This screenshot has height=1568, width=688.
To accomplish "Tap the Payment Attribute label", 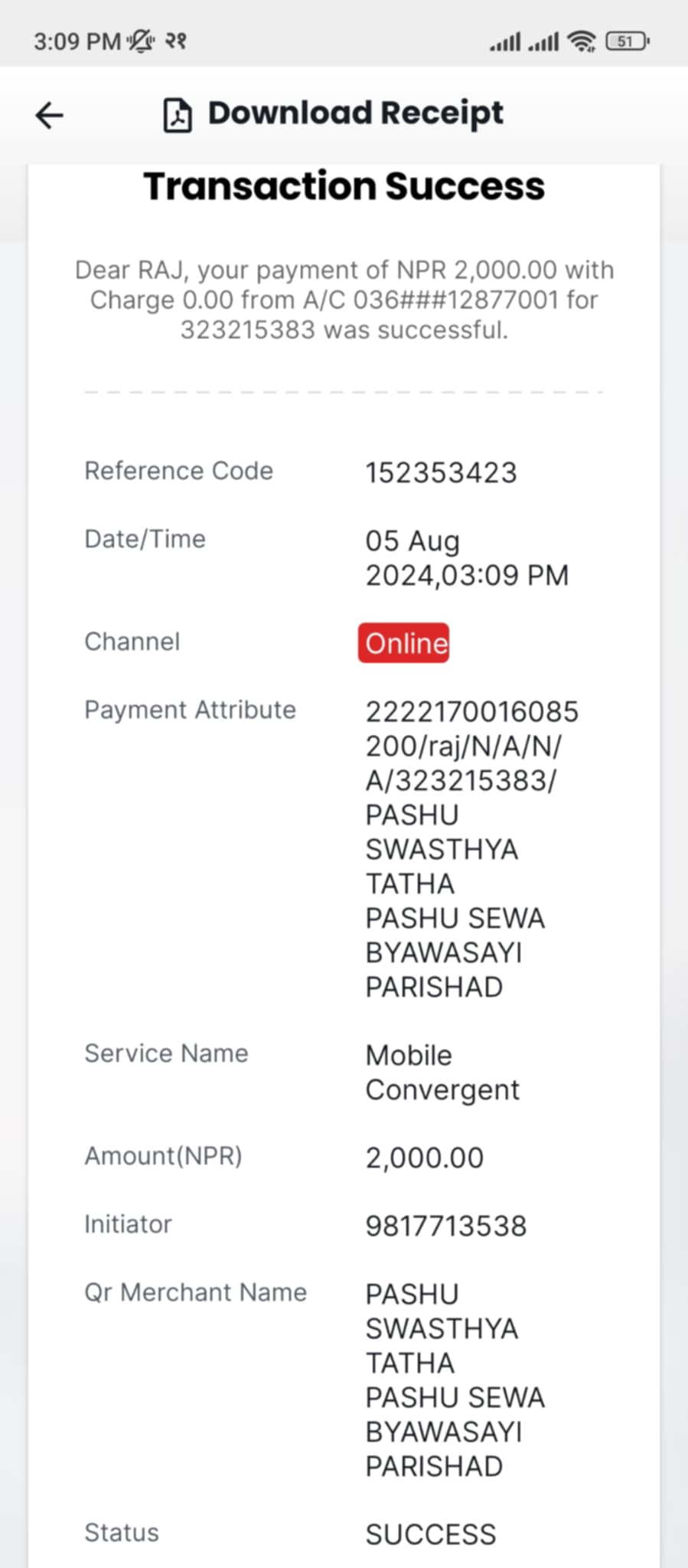I will tap(190, 710).
